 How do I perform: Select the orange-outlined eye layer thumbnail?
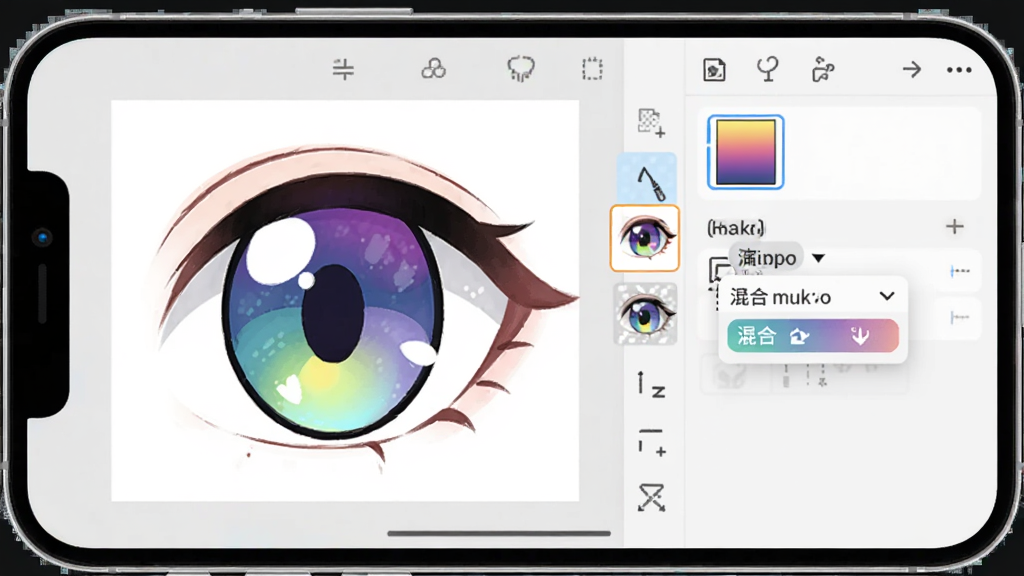645,238
